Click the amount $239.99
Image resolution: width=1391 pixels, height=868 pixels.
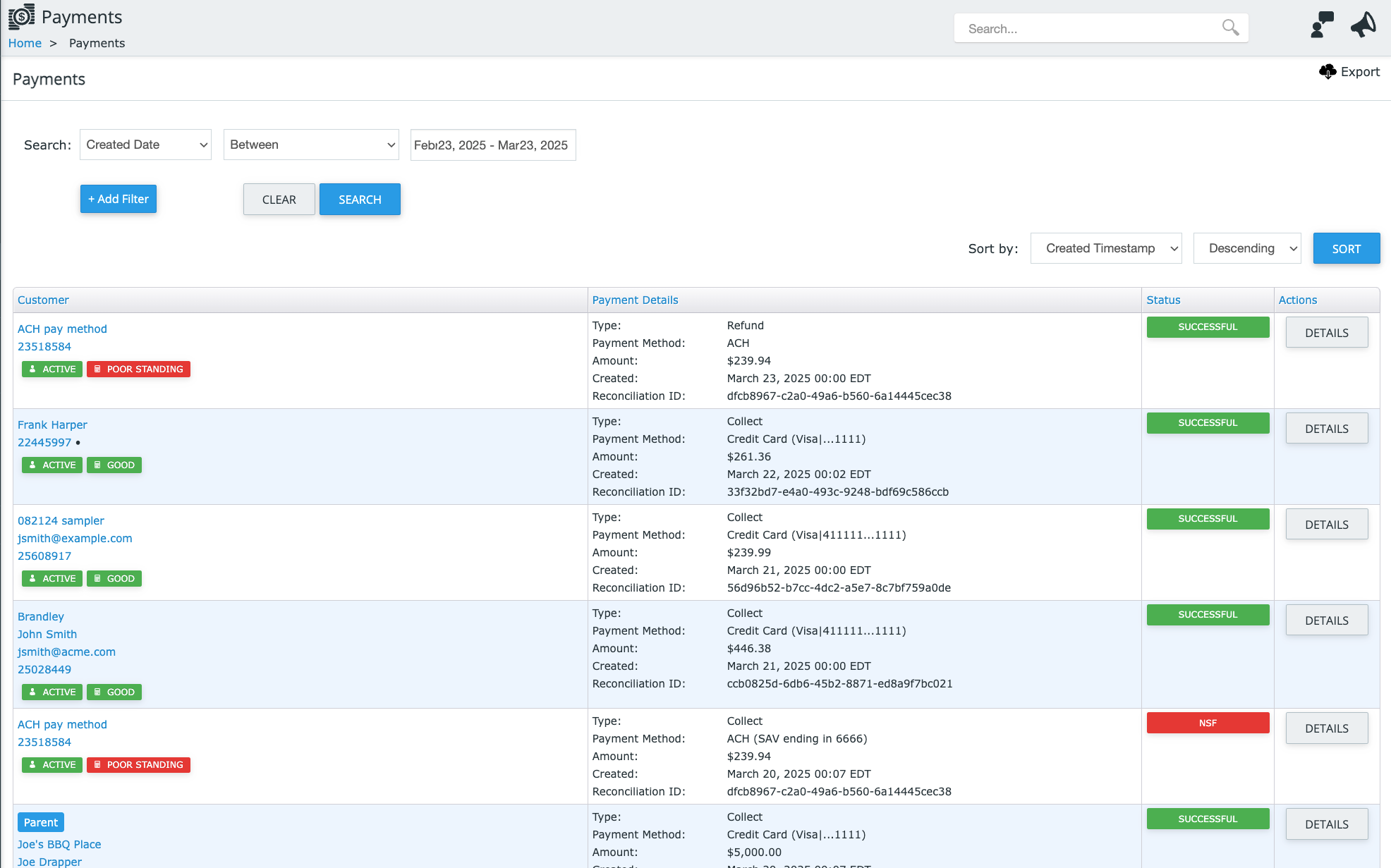pyautogui.click(x=749, y=552)
